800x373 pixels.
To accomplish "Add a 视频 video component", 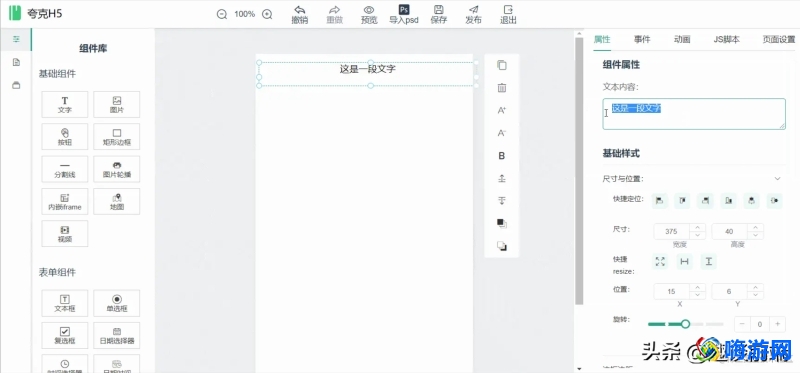I will (x=65, y=234).
